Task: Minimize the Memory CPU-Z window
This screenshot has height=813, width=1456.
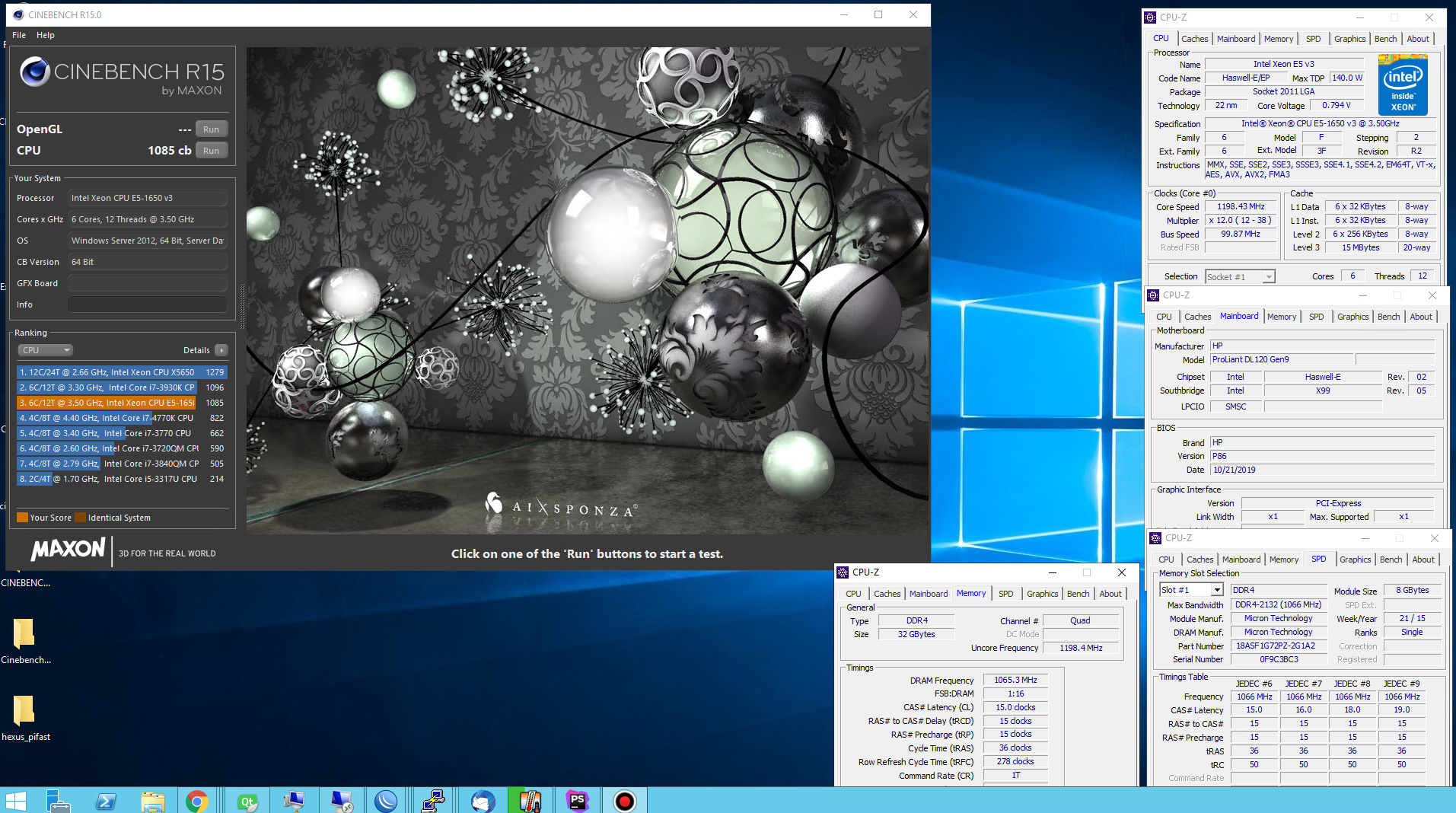Action: point(1053,572)
